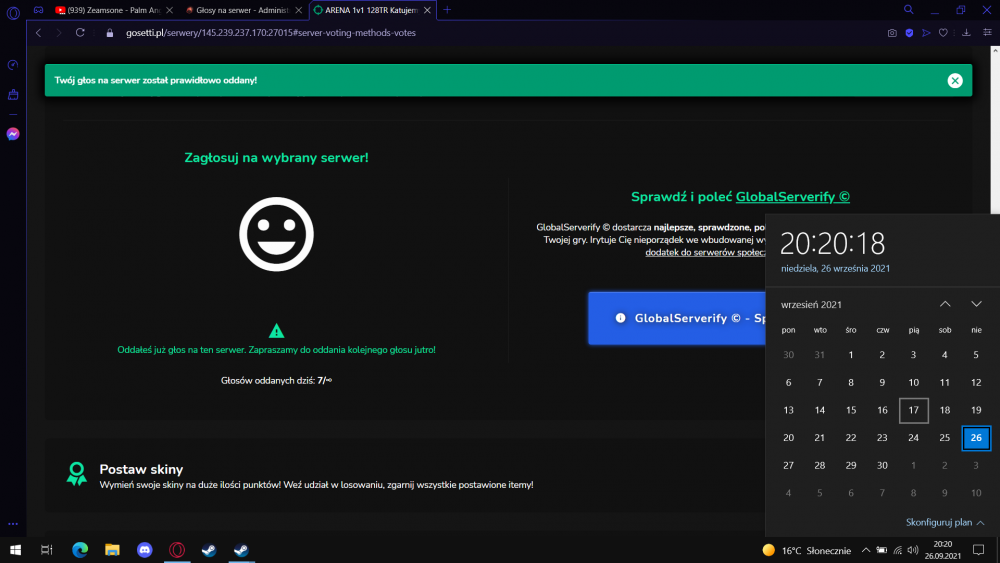
Task: Take a page snapshot with camera icon
Action: [892, 33]
